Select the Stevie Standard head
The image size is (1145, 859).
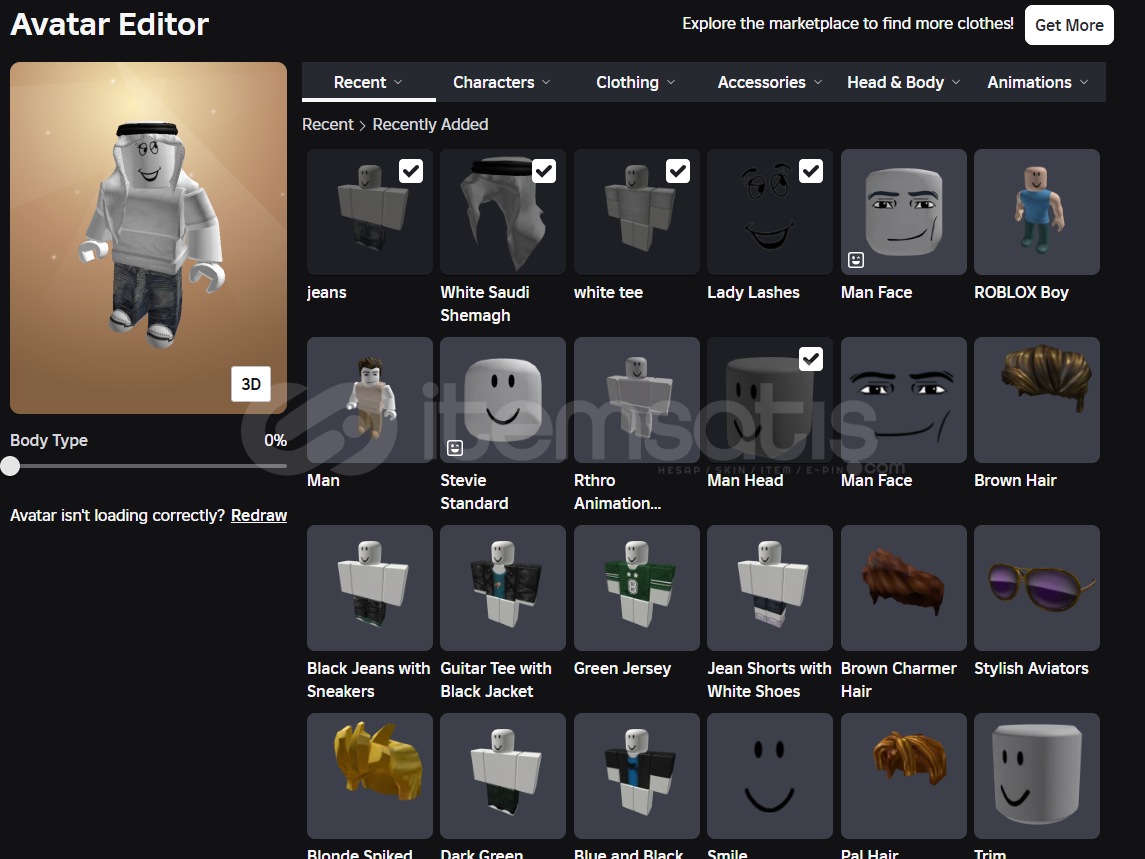tap(502, 400)
